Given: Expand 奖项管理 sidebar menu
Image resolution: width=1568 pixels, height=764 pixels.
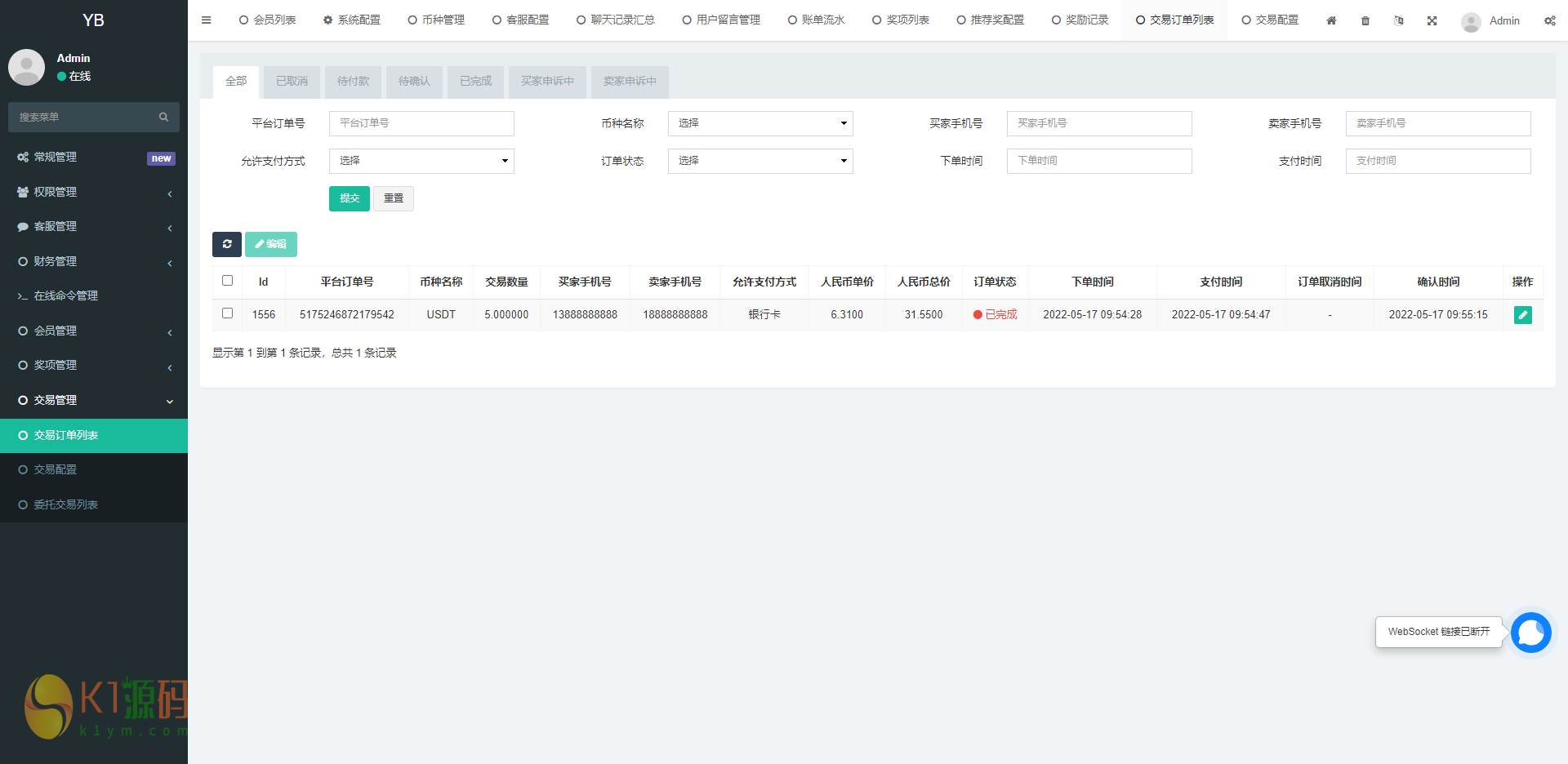Looking at the screenshot, I should click(x=94, y=365).
